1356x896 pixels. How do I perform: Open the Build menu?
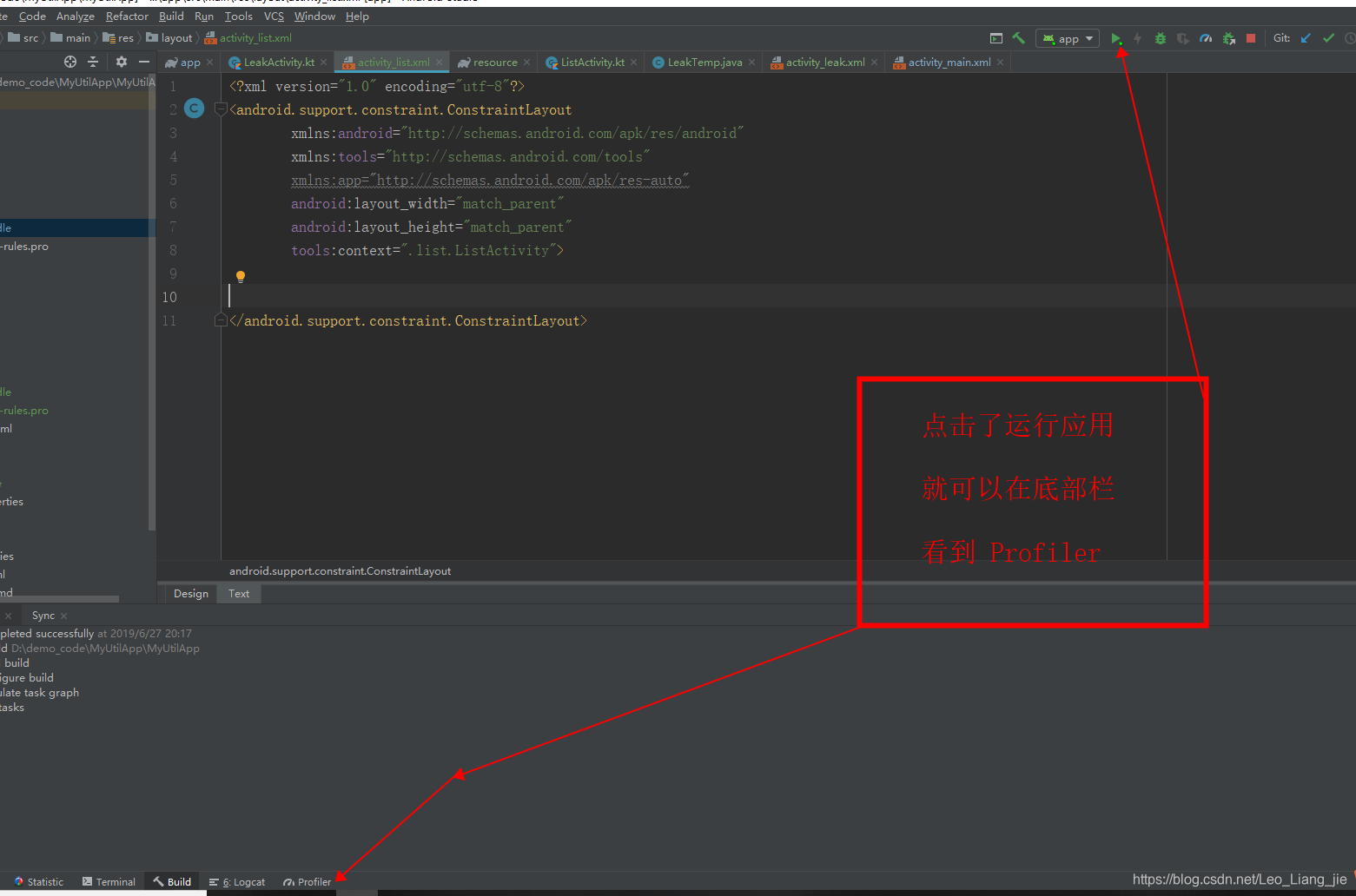pyautogui.click(x=171, y=16)
